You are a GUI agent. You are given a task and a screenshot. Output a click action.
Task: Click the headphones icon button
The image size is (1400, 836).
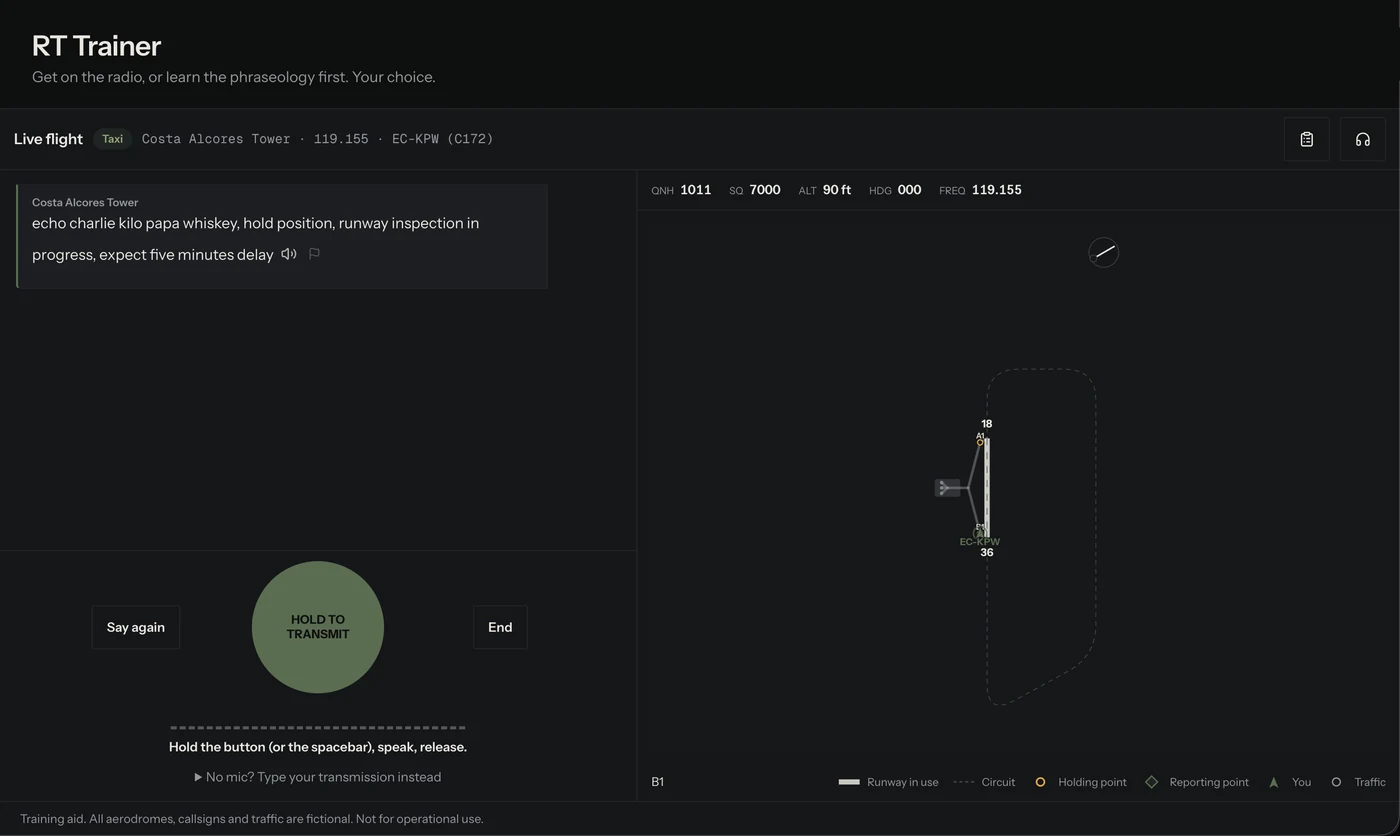(x=1362, y=139)
